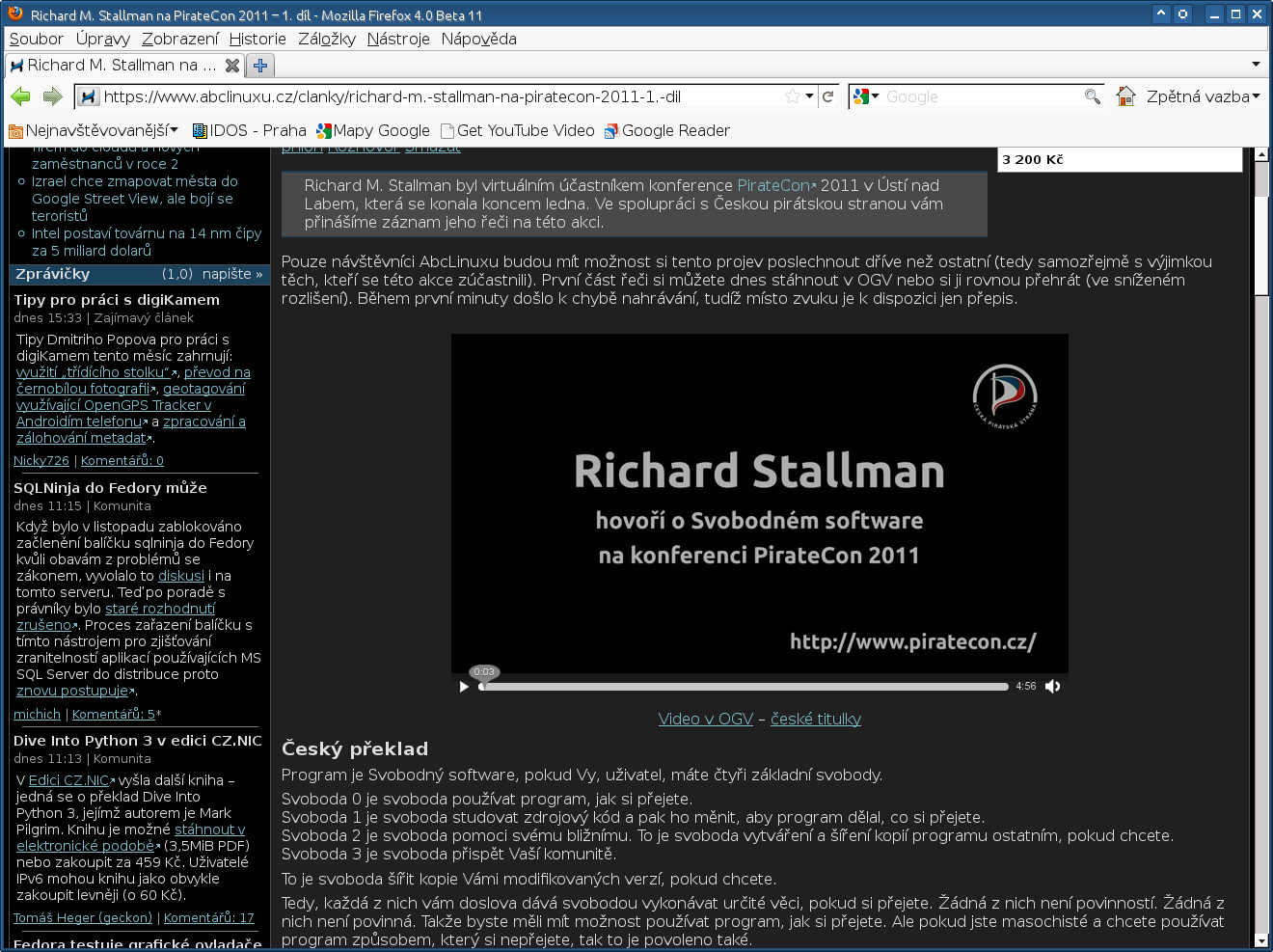The image size is (1273, 952).
Task: Open the Nápověda menu
Action: pyautogui.click(x=479, y=39)
